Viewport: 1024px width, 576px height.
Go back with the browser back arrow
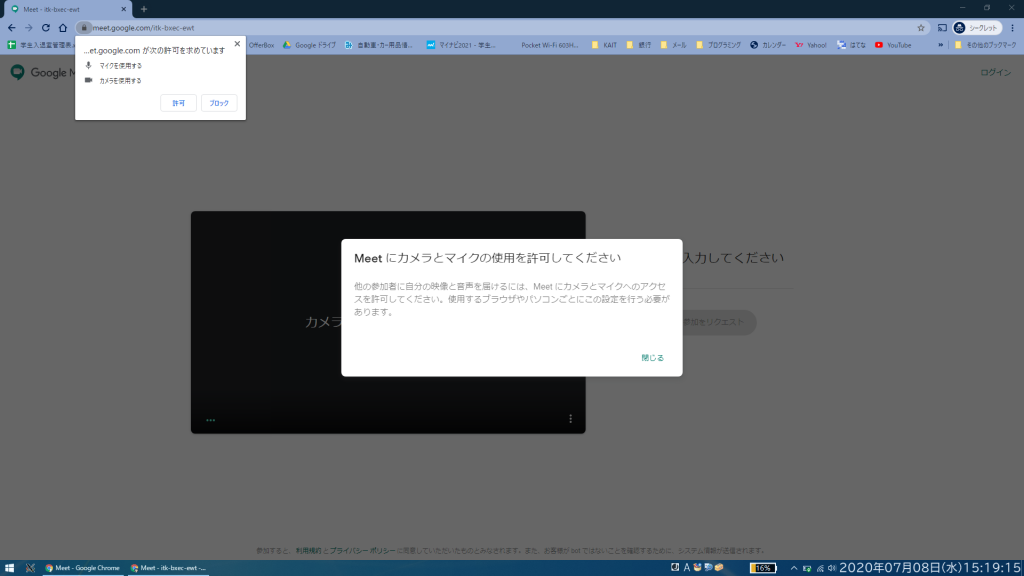pos(12,27)
